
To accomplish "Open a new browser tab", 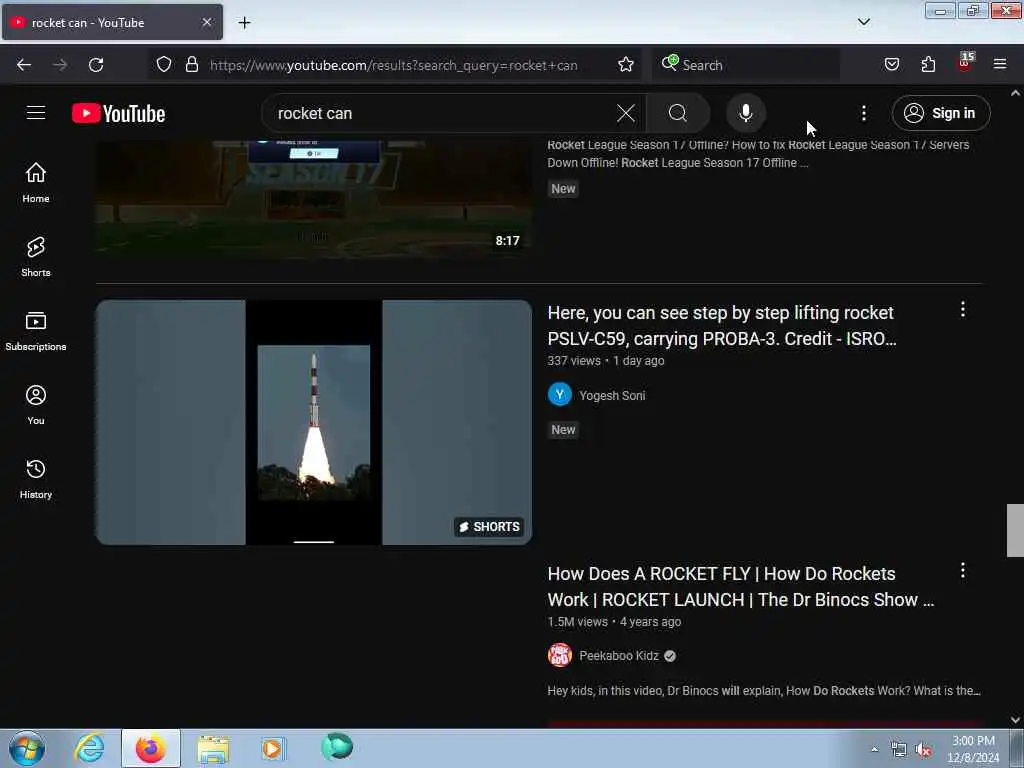I will click(x=244, y=23).
